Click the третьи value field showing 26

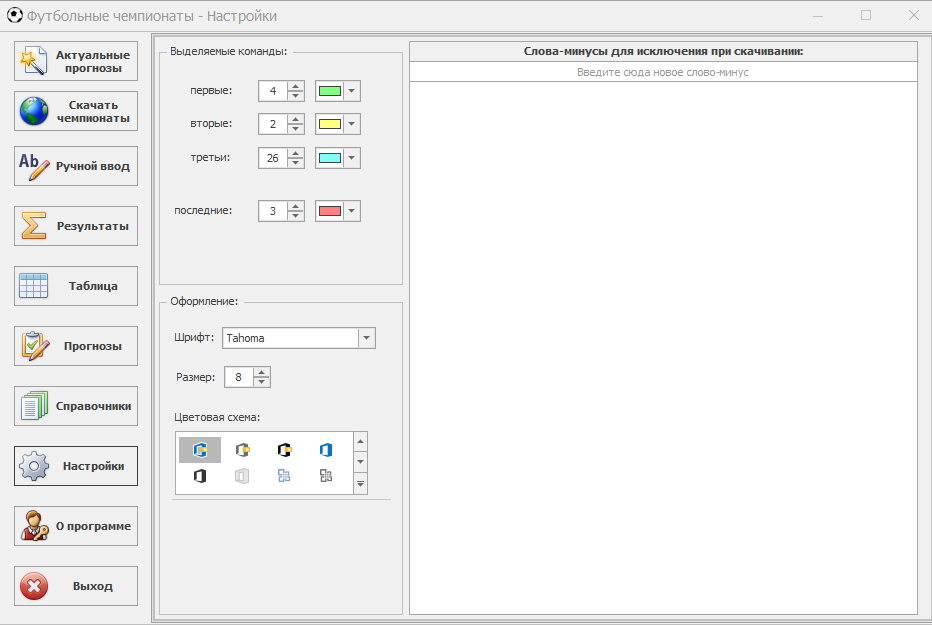(273, 158)
